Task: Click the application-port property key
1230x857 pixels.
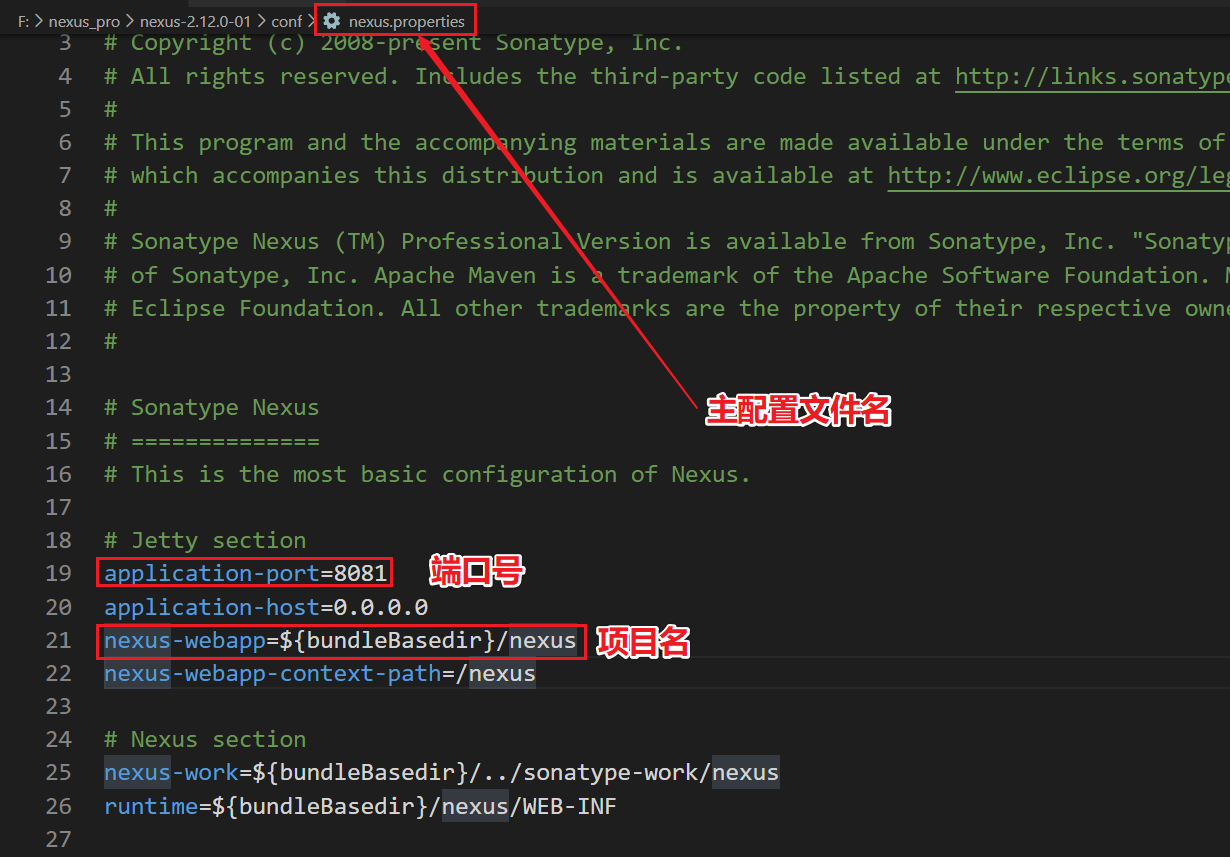Action: point(212,573)
